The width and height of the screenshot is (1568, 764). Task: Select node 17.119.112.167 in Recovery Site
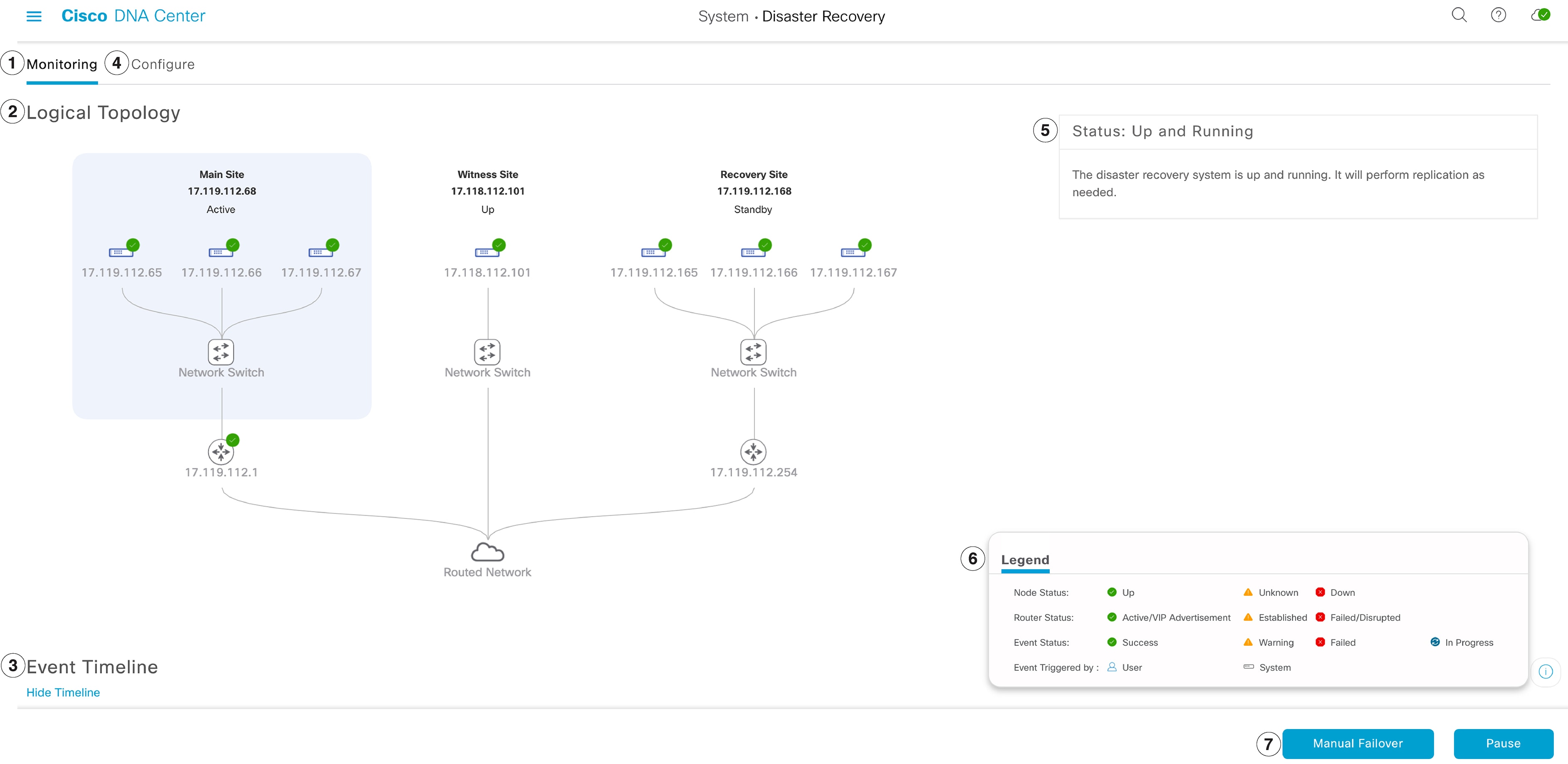coord(854,251)
